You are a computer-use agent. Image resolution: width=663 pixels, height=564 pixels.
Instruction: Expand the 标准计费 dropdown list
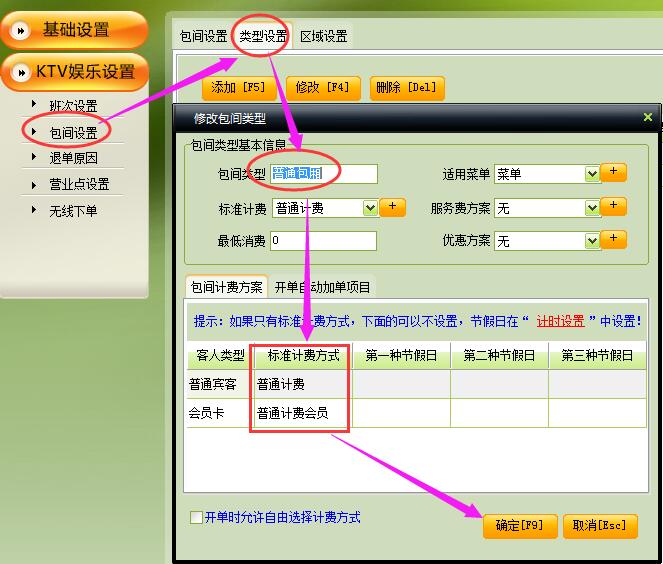370,208
